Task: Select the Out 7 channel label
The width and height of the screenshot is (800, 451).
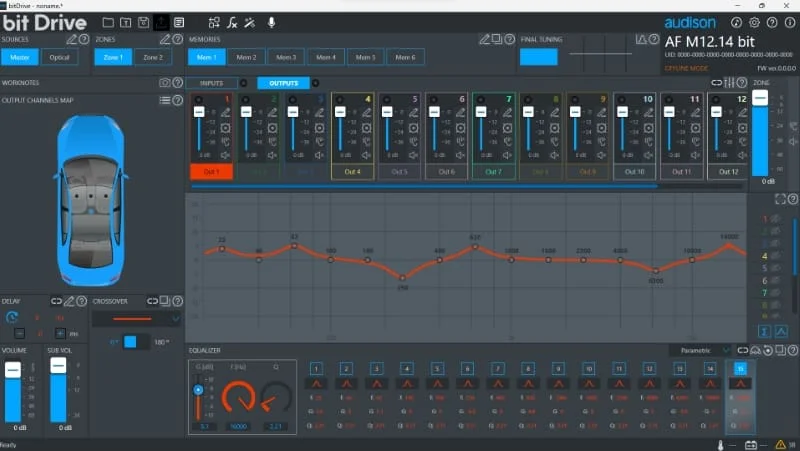Action: point(493,172)
